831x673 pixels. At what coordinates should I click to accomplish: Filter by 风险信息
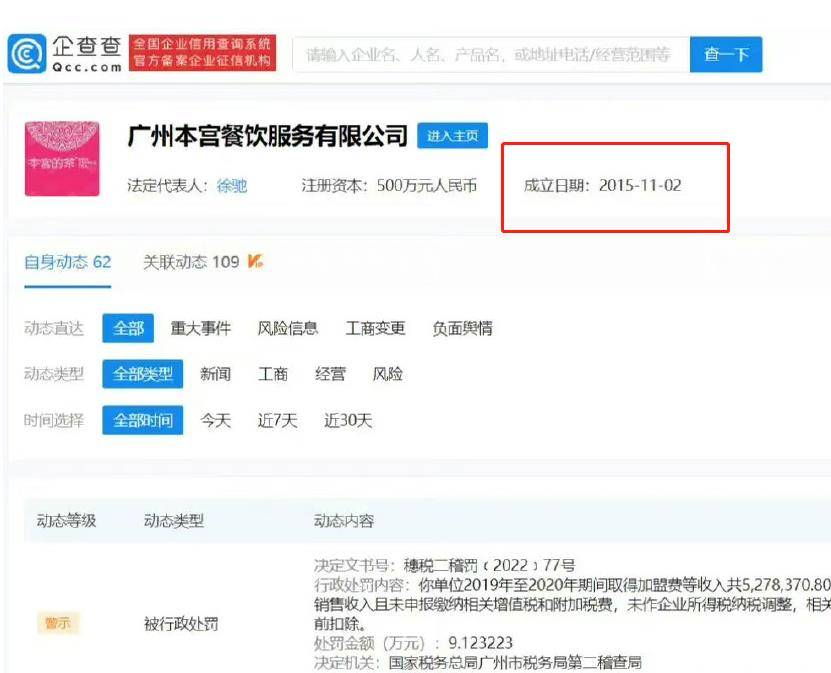[288, 329]
